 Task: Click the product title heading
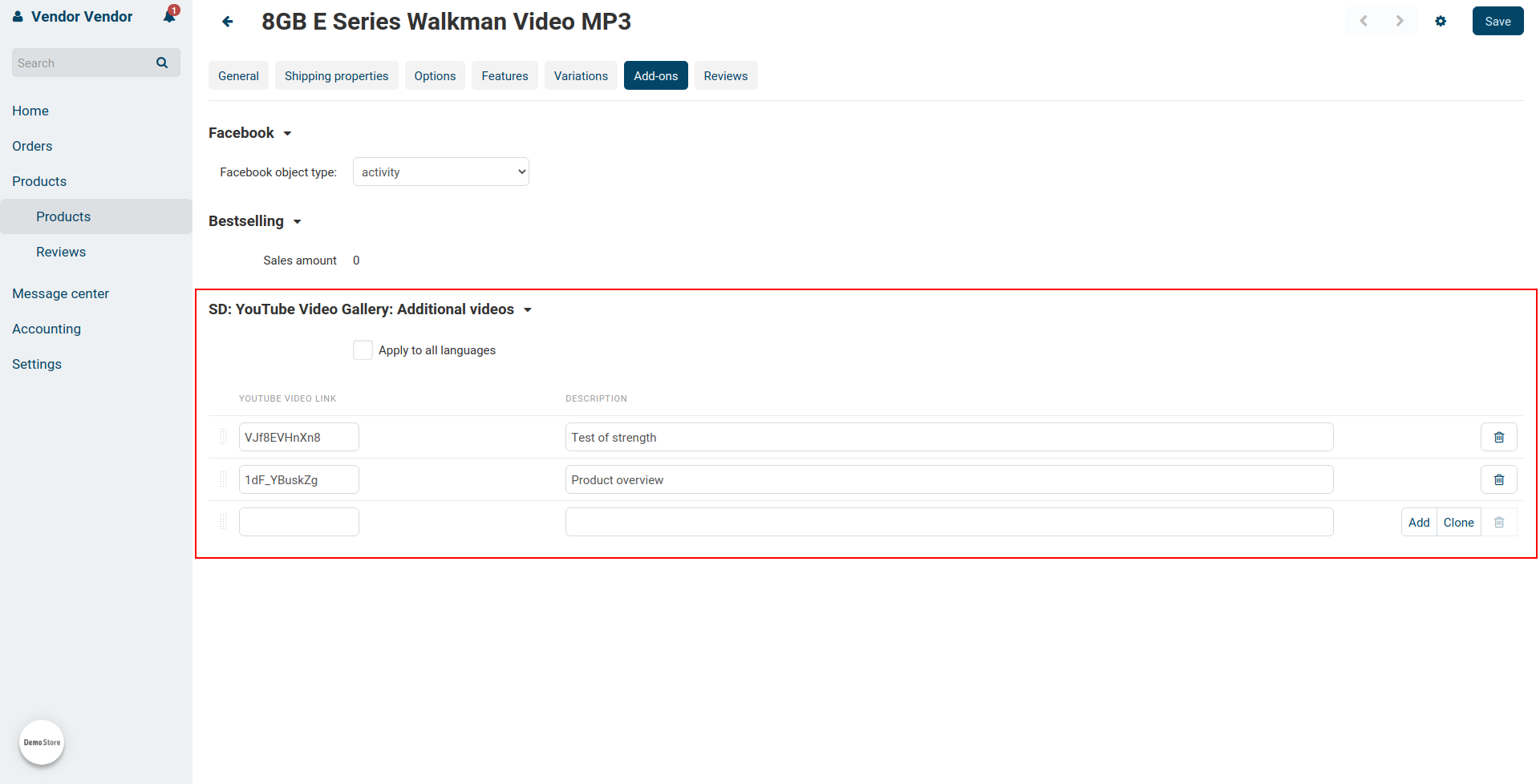coord(446,22)
